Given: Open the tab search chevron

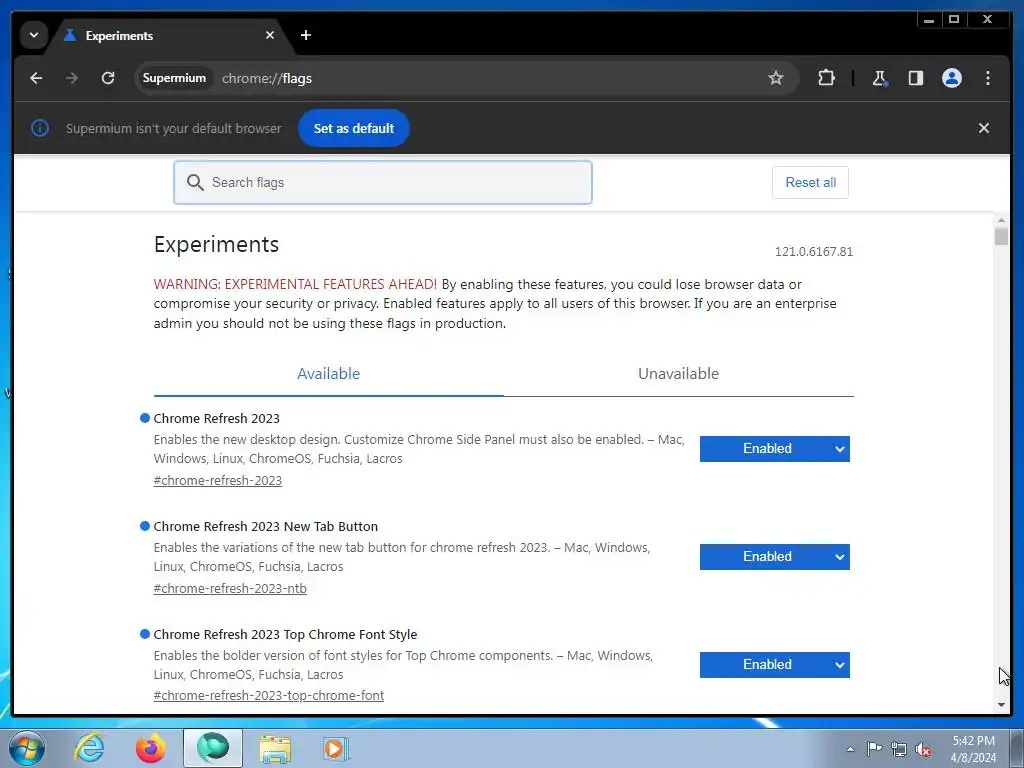Looking at the screenshot, I should [34, 35].
